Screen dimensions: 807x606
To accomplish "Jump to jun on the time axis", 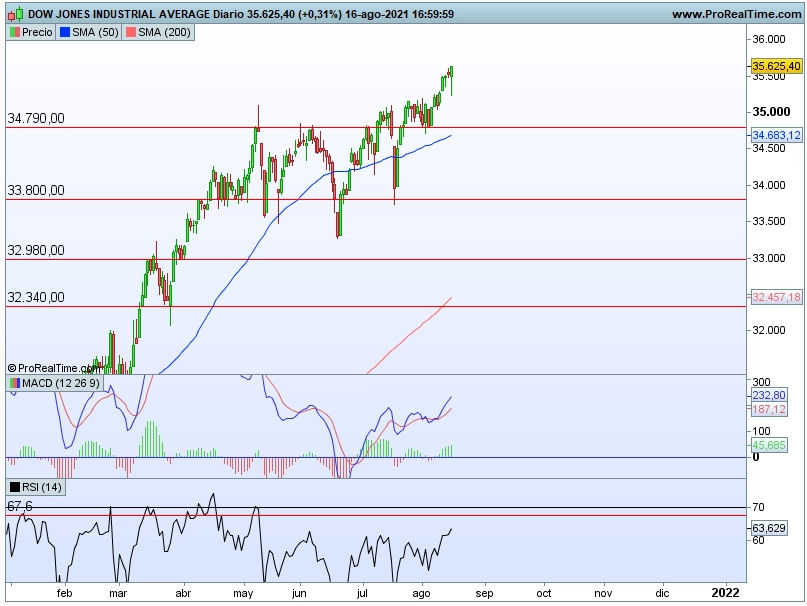I will (x=299, y=593).
